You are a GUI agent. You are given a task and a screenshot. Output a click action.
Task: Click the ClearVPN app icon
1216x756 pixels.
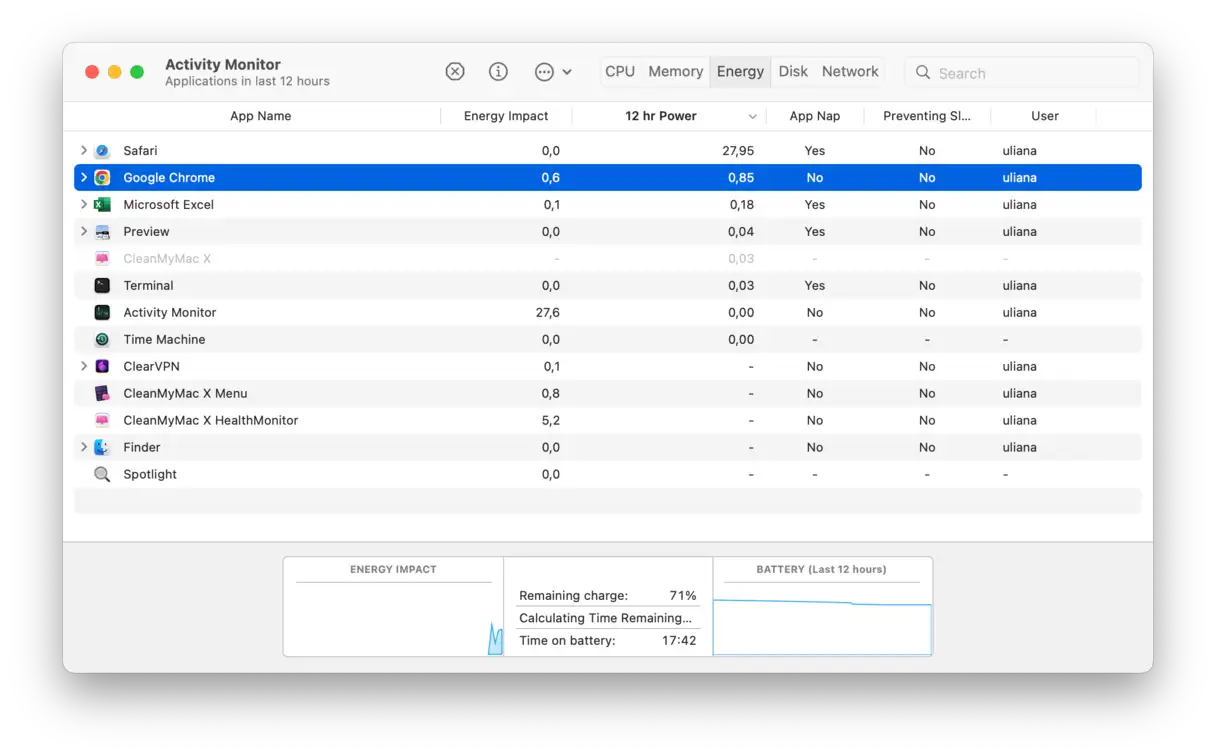pos(102,367)
